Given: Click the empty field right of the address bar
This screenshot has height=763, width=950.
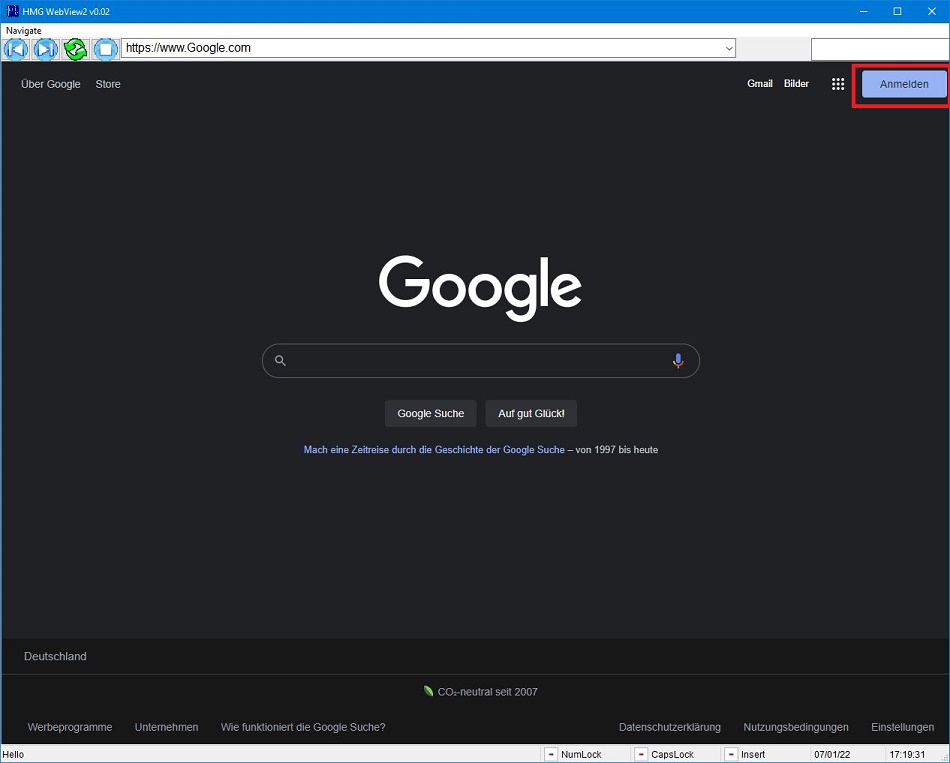Looking at the screenshot, I should pos(880,49).
